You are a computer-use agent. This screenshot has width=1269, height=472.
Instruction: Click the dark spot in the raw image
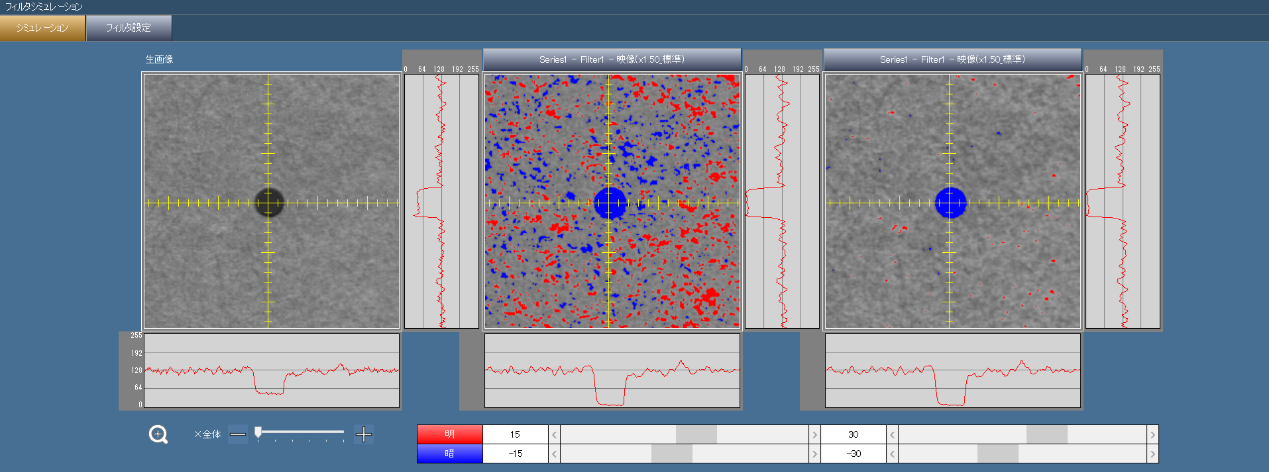click(268, 202)
